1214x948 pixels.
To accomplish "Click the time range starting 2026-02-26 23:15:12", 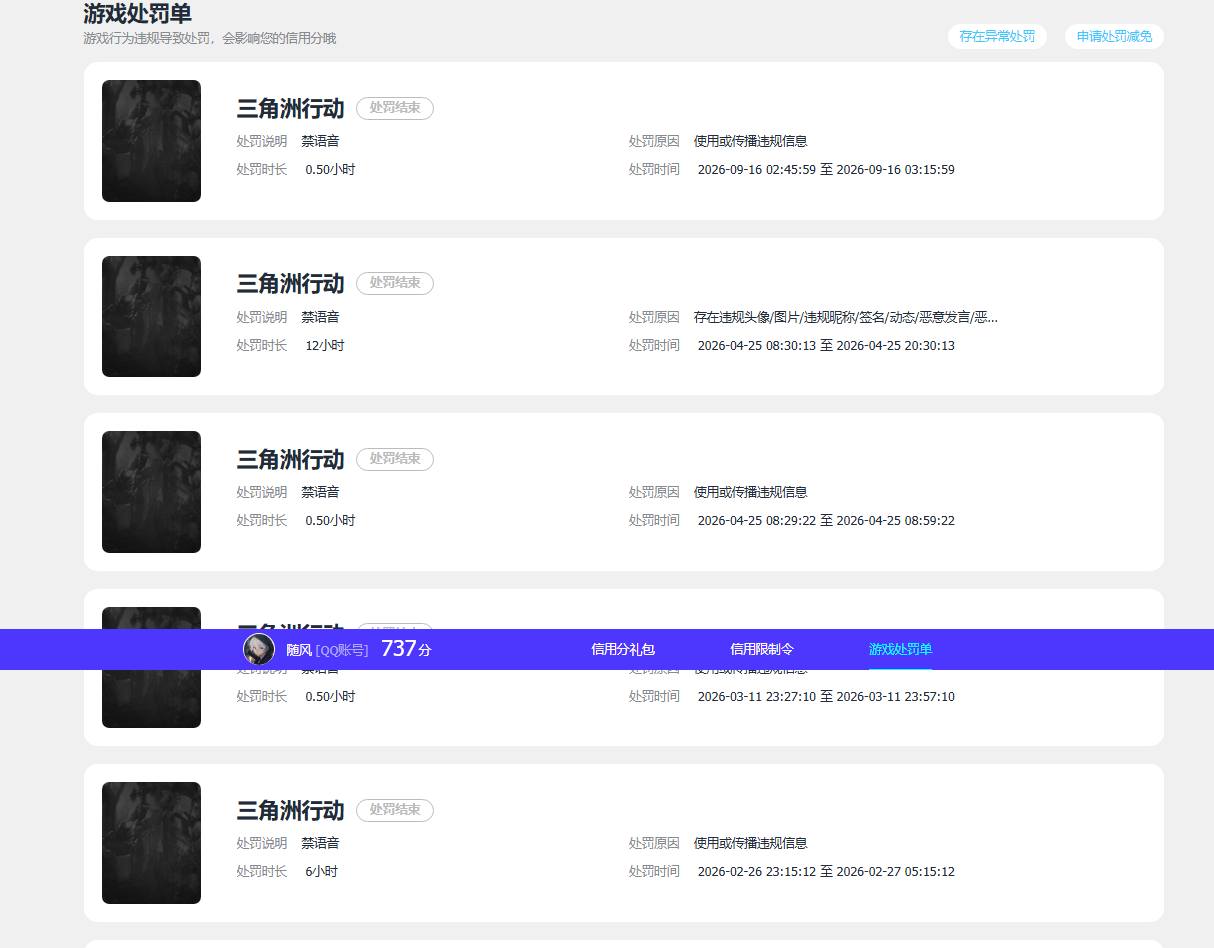I will 826,872.
